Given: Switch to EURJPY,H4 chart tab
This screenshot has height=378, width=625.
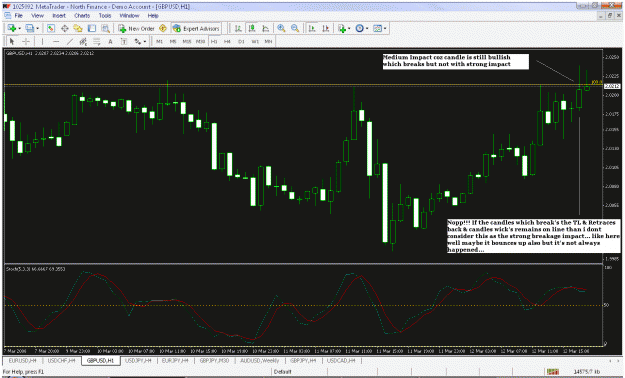Looking at the screenshot, I should (x=175, y=360).
